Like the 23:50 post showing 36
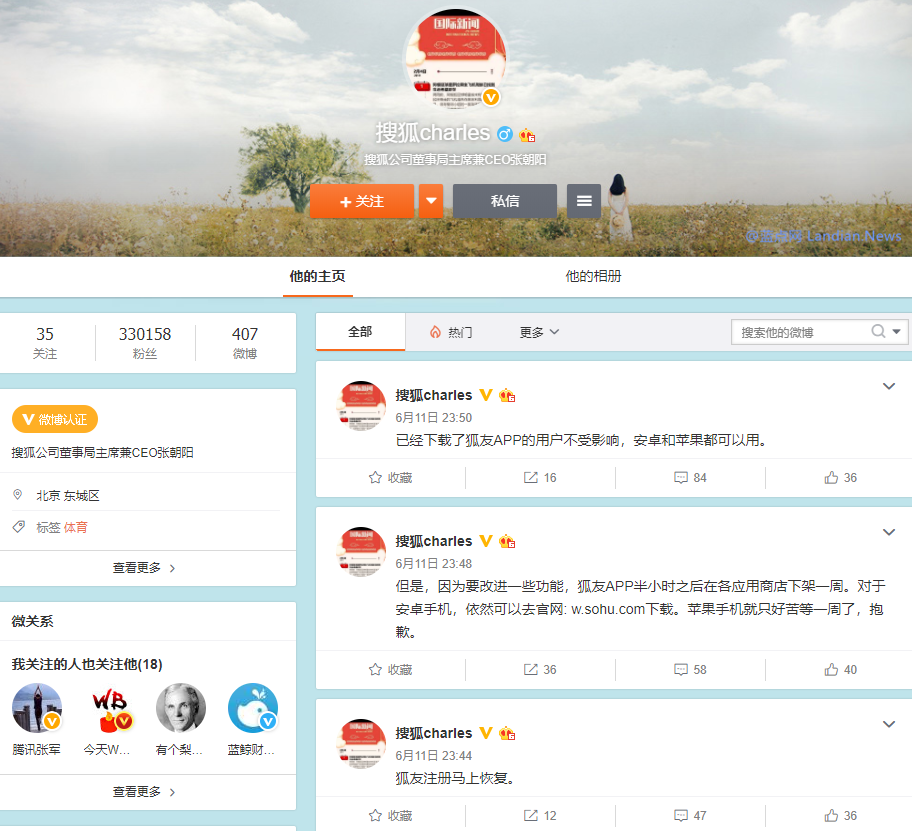 point(840,477)
